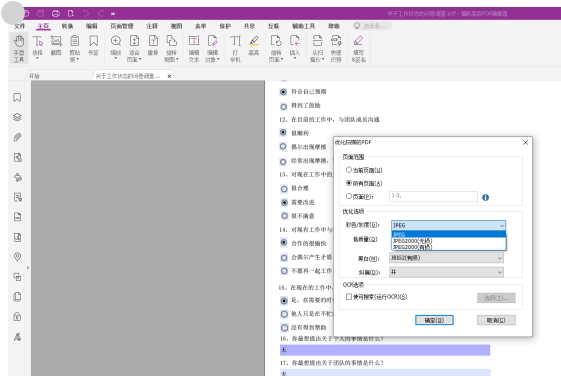Confirm with the OK (确定) button
The height and width of the screenshot is (376, 561).
(x=434, y=320)
